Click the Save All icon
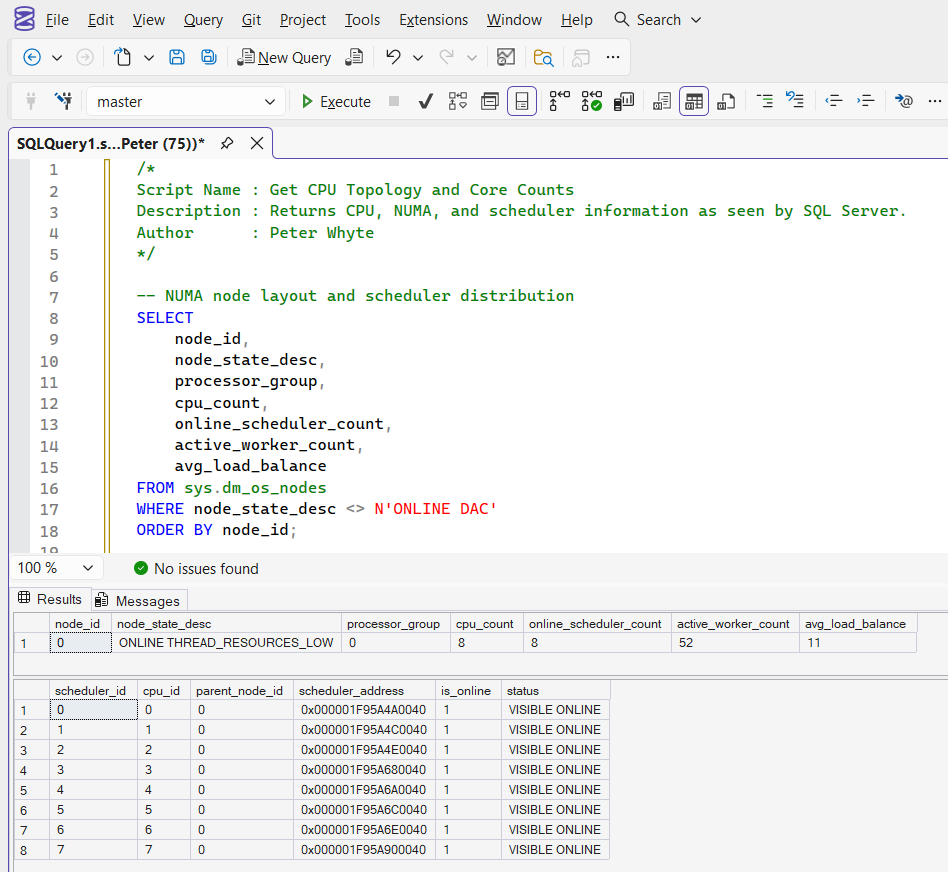This screenshot has height=872, width=948. 208,57
